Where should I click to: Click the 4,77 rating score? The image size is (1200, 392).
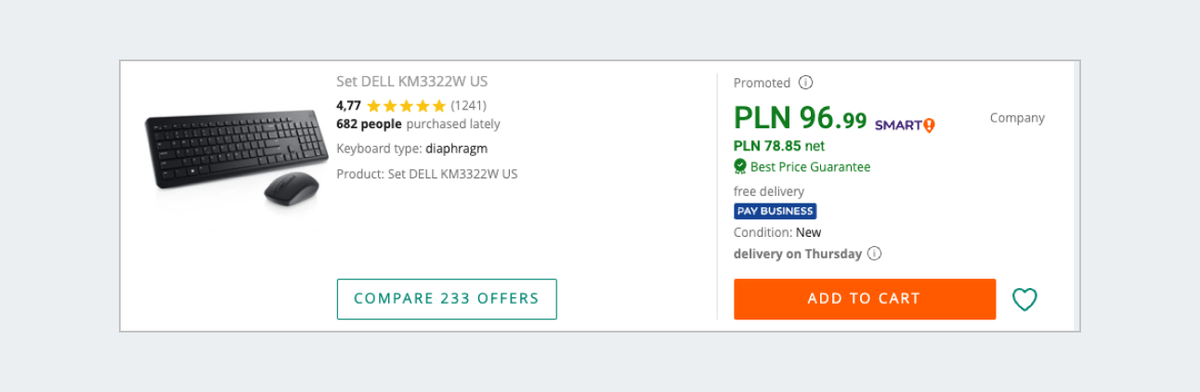point(348,105)
